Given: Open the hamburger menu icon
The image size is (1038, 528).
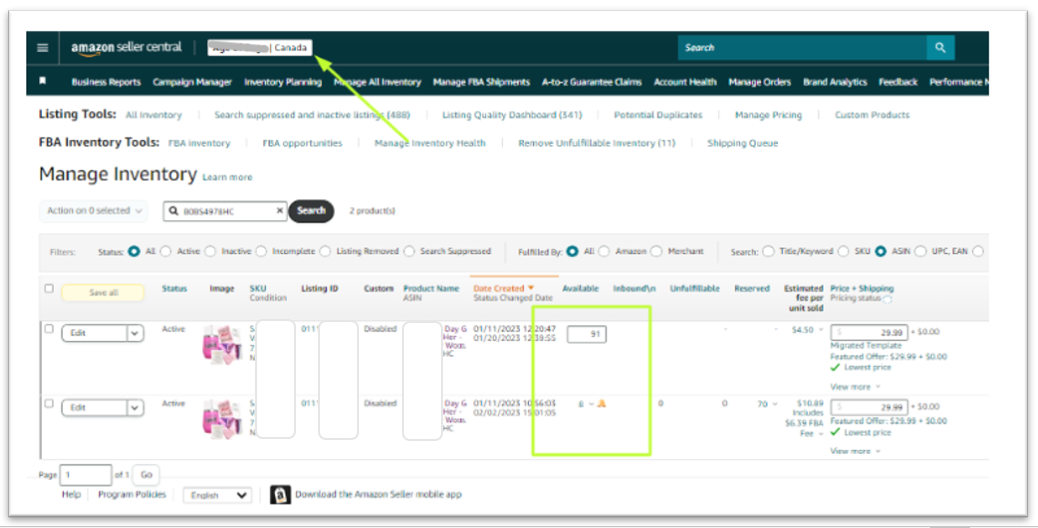Looking at the screenshot, I should [42, 48].
